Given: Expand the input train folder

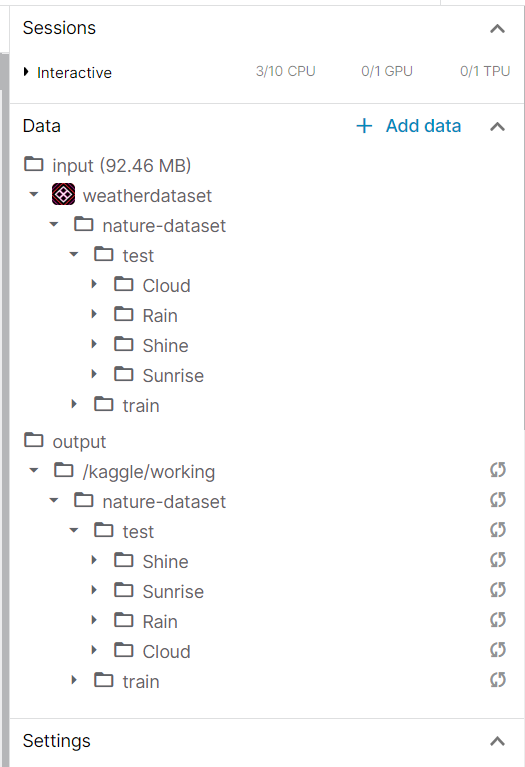Looking at the screenshot, I should point(74,404).
